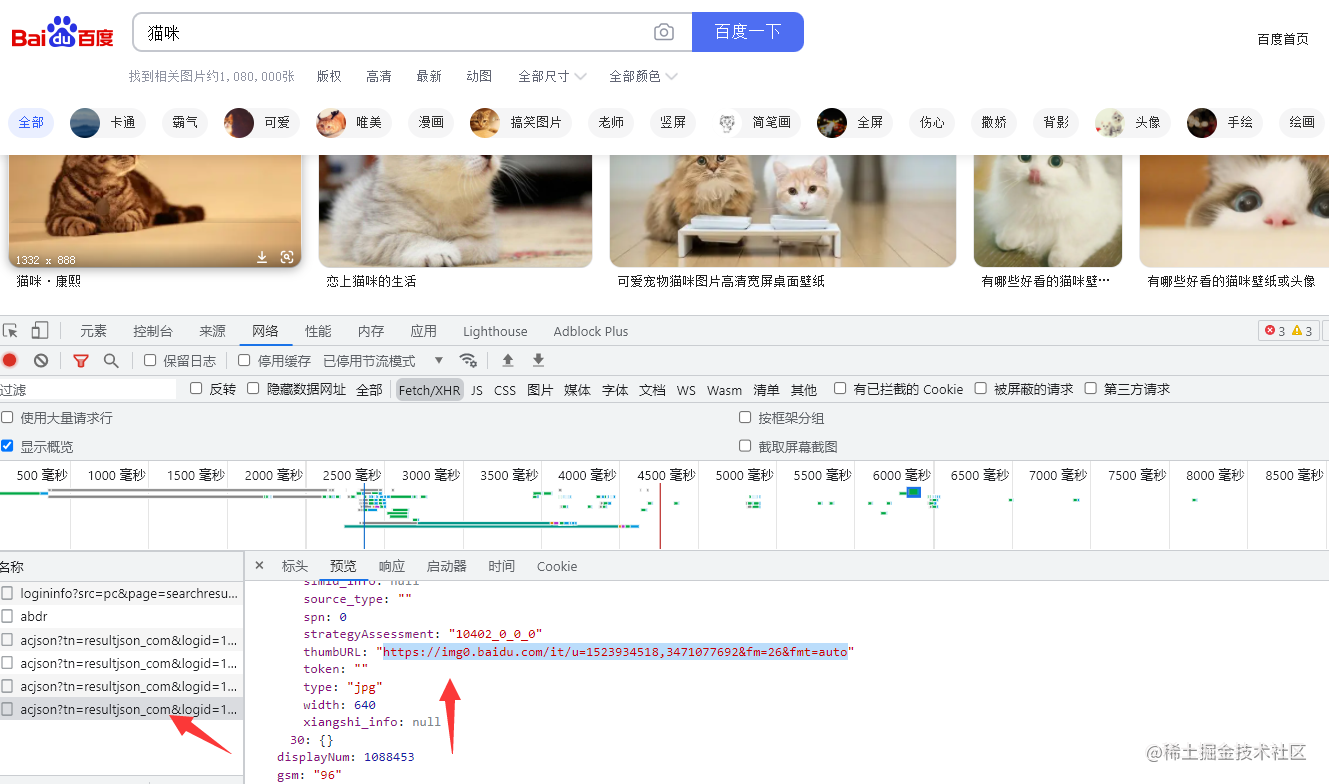Enable the 保留日志 checkbox
The image size is (1329, 784).
pyautogui.click(x=150, y=360)
